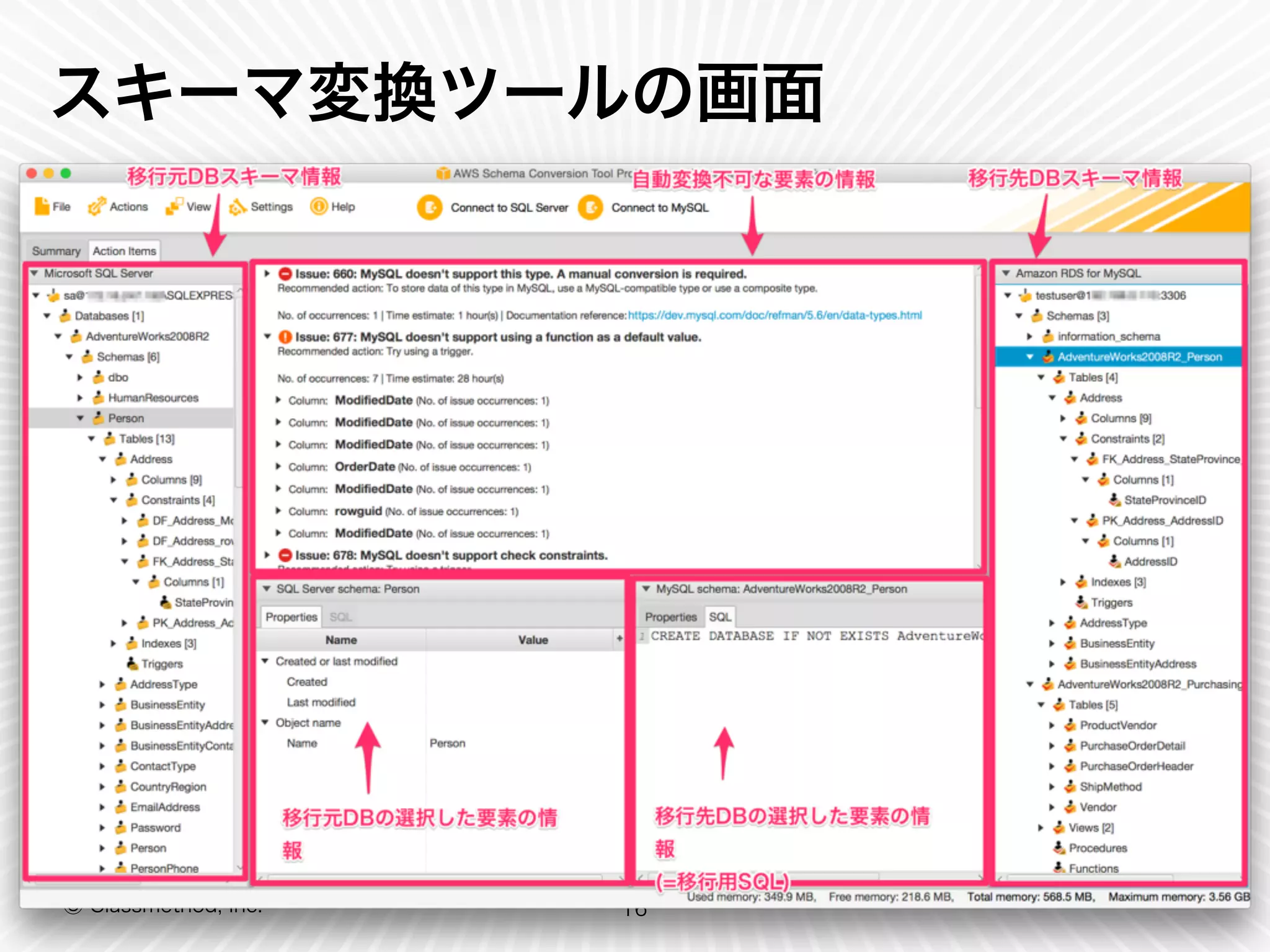Click Connect to MySQL icon

pyautogui.click(x=591, y=208)
